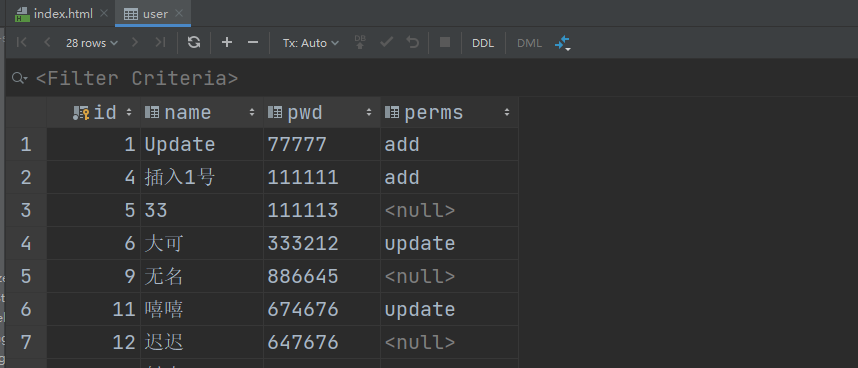Screen dimensions: 858x368
Task: Click the null perms cell for id 5
Action: tap(449, 211)
